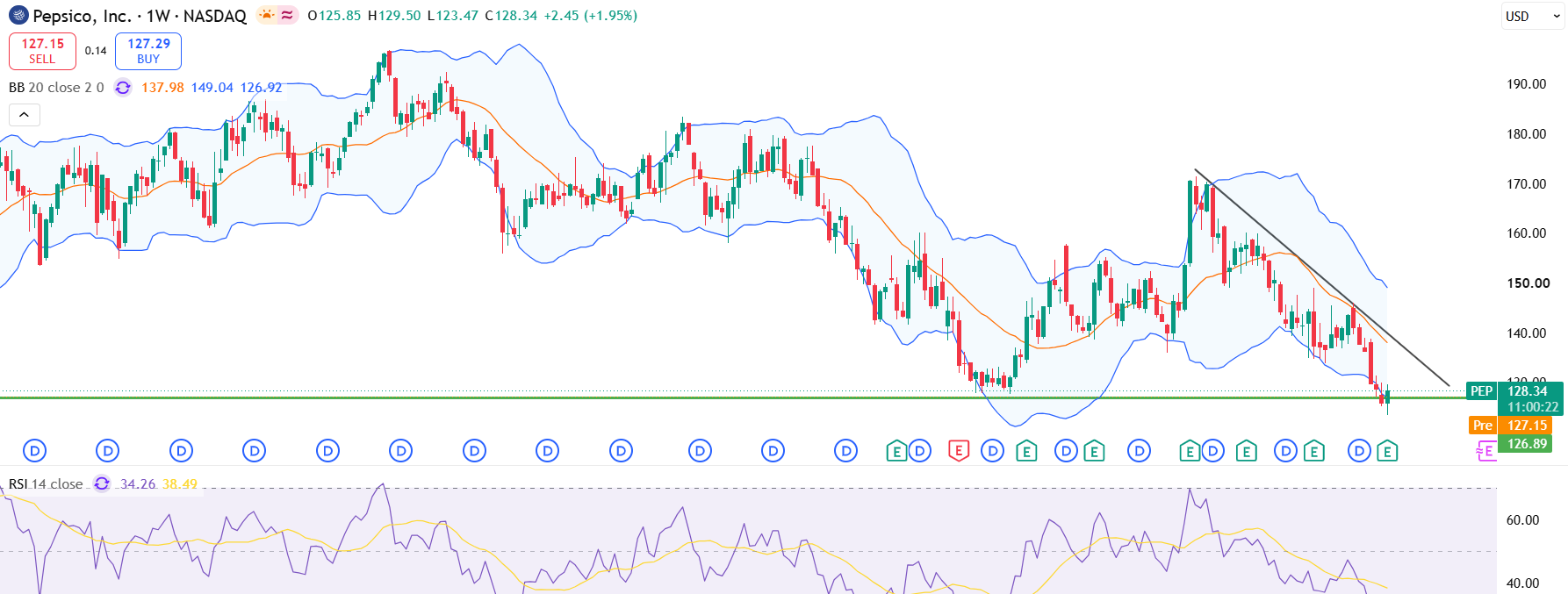The height and width of the screenshot is (594, 1568).
Task: Click the refresh icon beside the BB indicator
Action: pos(123,88)
